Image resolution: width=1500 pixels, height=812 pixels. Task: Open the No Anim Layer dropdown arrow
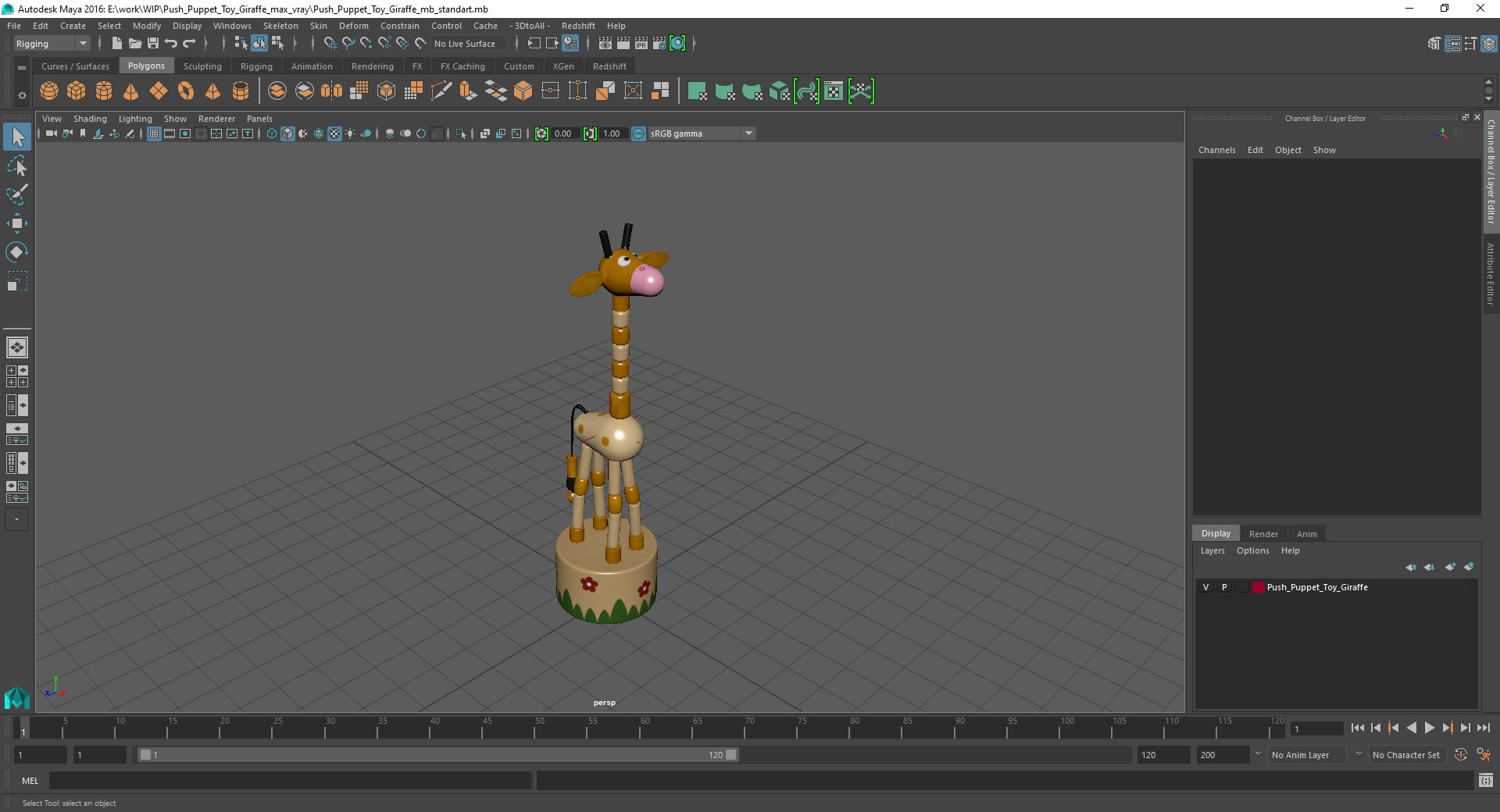1257,754
